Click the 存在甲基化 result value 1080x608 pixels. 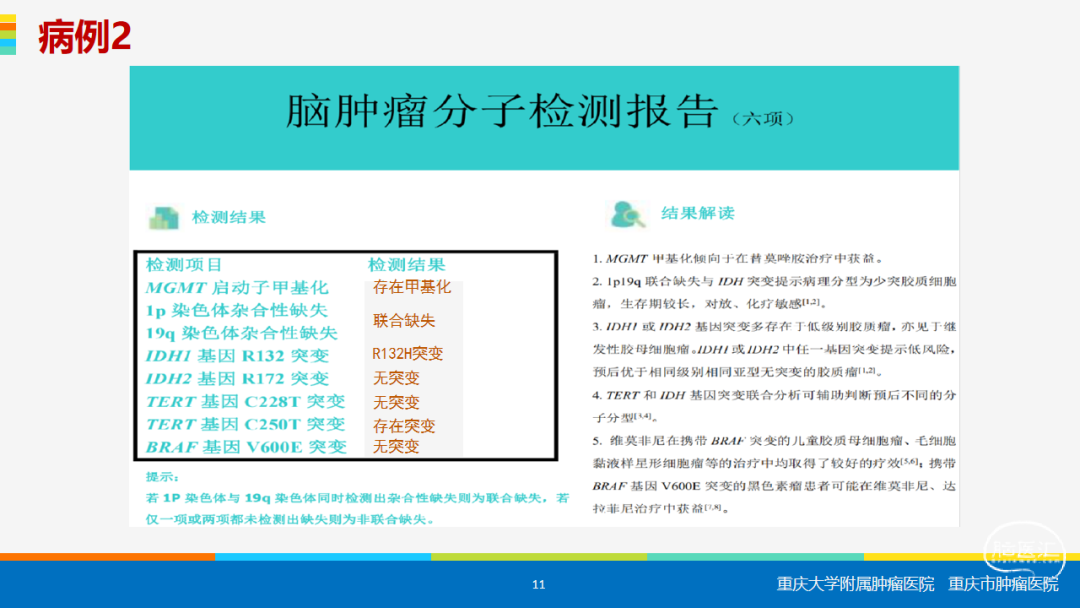pyautogui.click(x=412, y=287)
